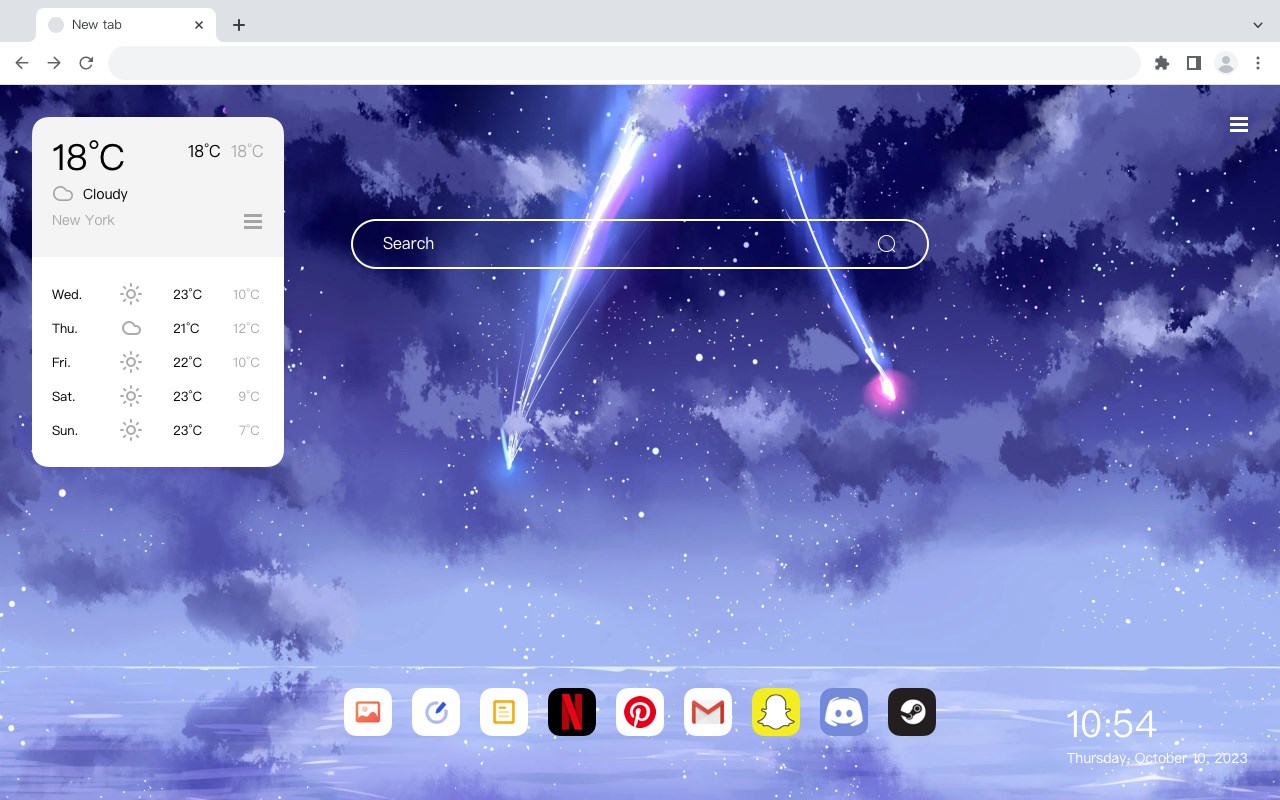Click the magnifier icon in search box
The image size is (1280, 800).
[886, 244]
